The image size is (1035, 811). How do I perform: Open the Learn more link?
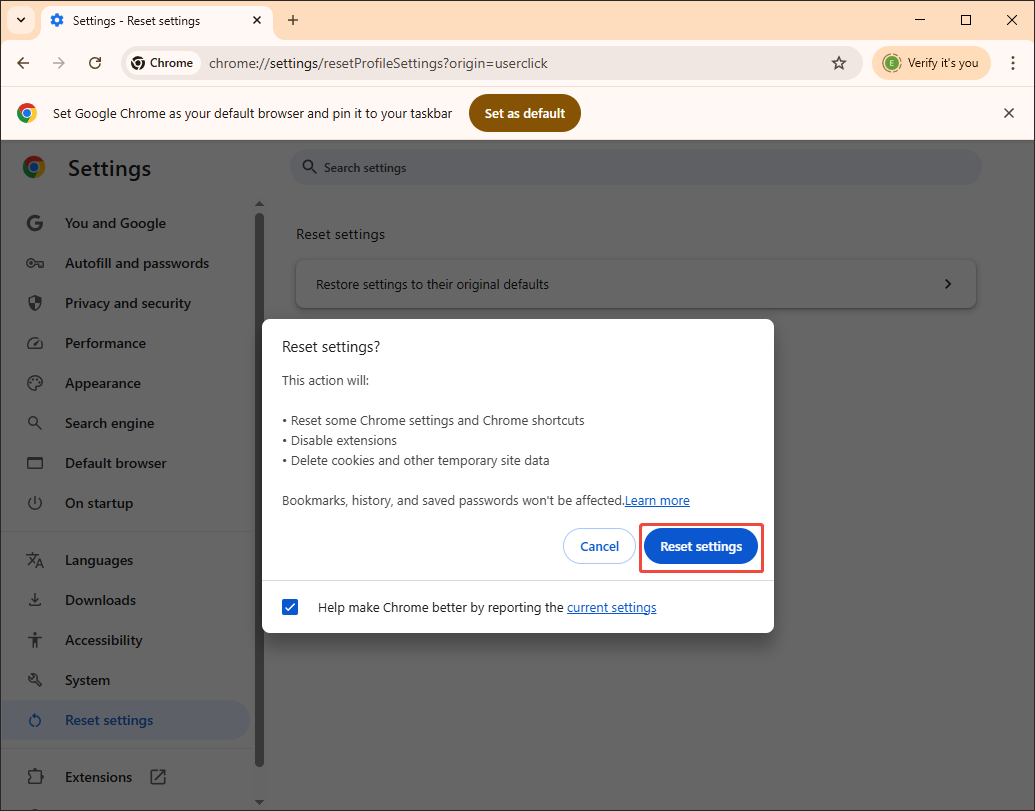pyautogui.click(x=657, y=500)
